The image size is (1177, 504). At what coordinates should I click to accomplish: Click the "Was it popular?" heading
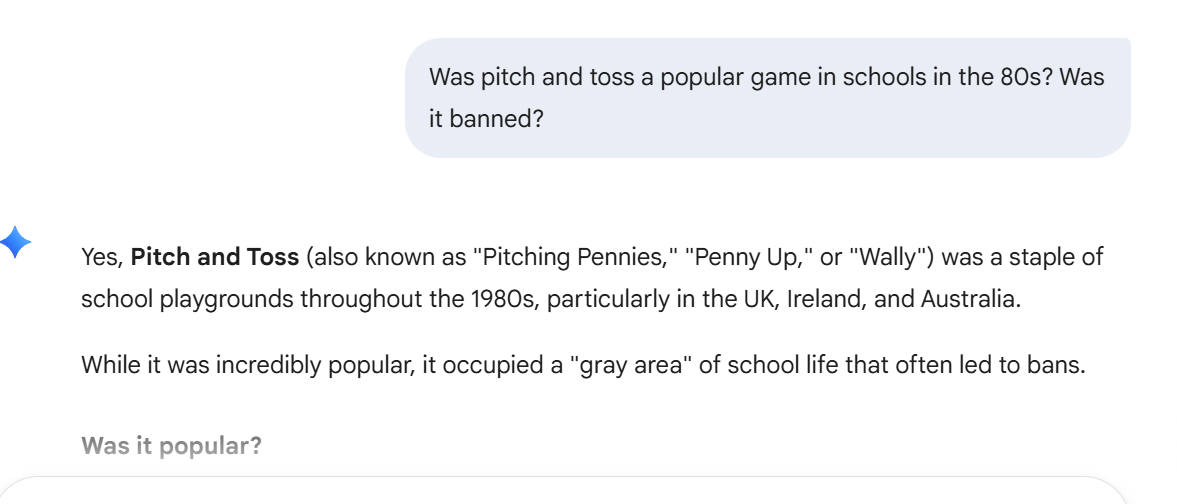pos(171,445)
